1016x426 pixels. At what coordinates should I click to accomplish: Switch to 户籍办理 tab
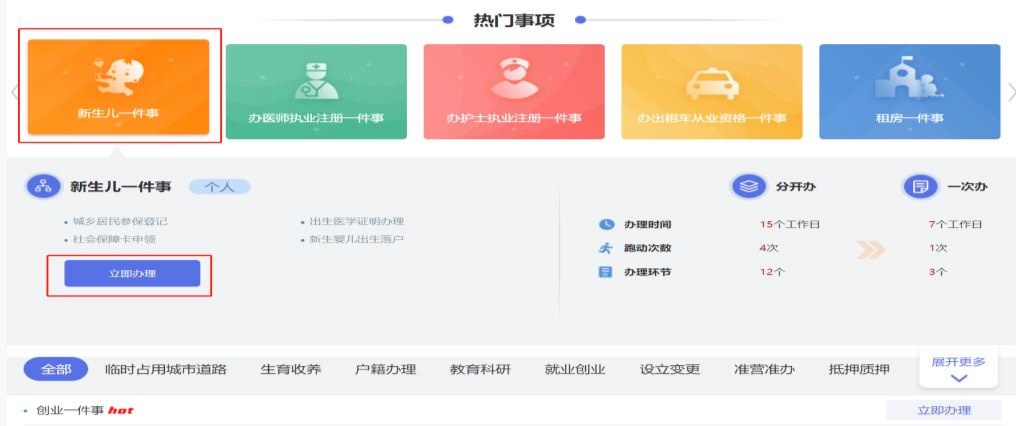(385, 369)
